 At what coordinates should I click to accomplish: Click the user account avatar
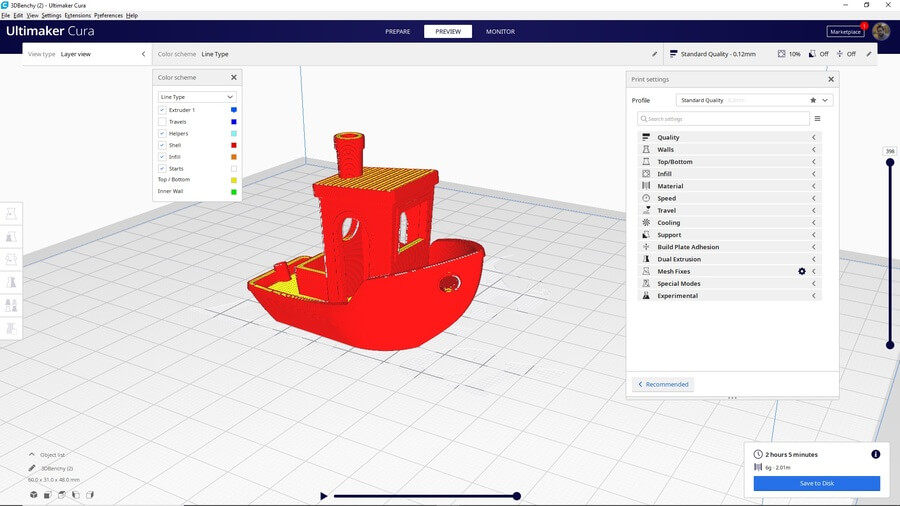(x=881, y=31)
